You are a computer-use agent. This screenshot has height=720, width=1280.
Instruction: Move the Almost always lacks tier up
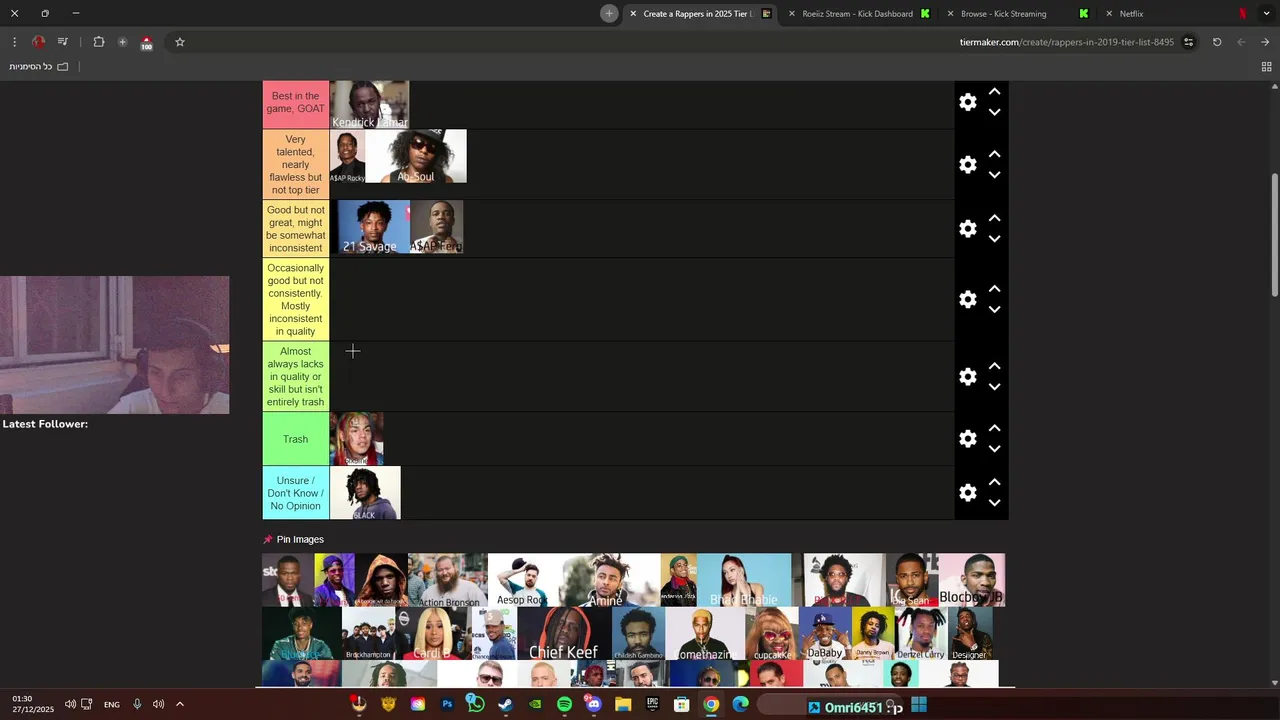coord(994,367)
